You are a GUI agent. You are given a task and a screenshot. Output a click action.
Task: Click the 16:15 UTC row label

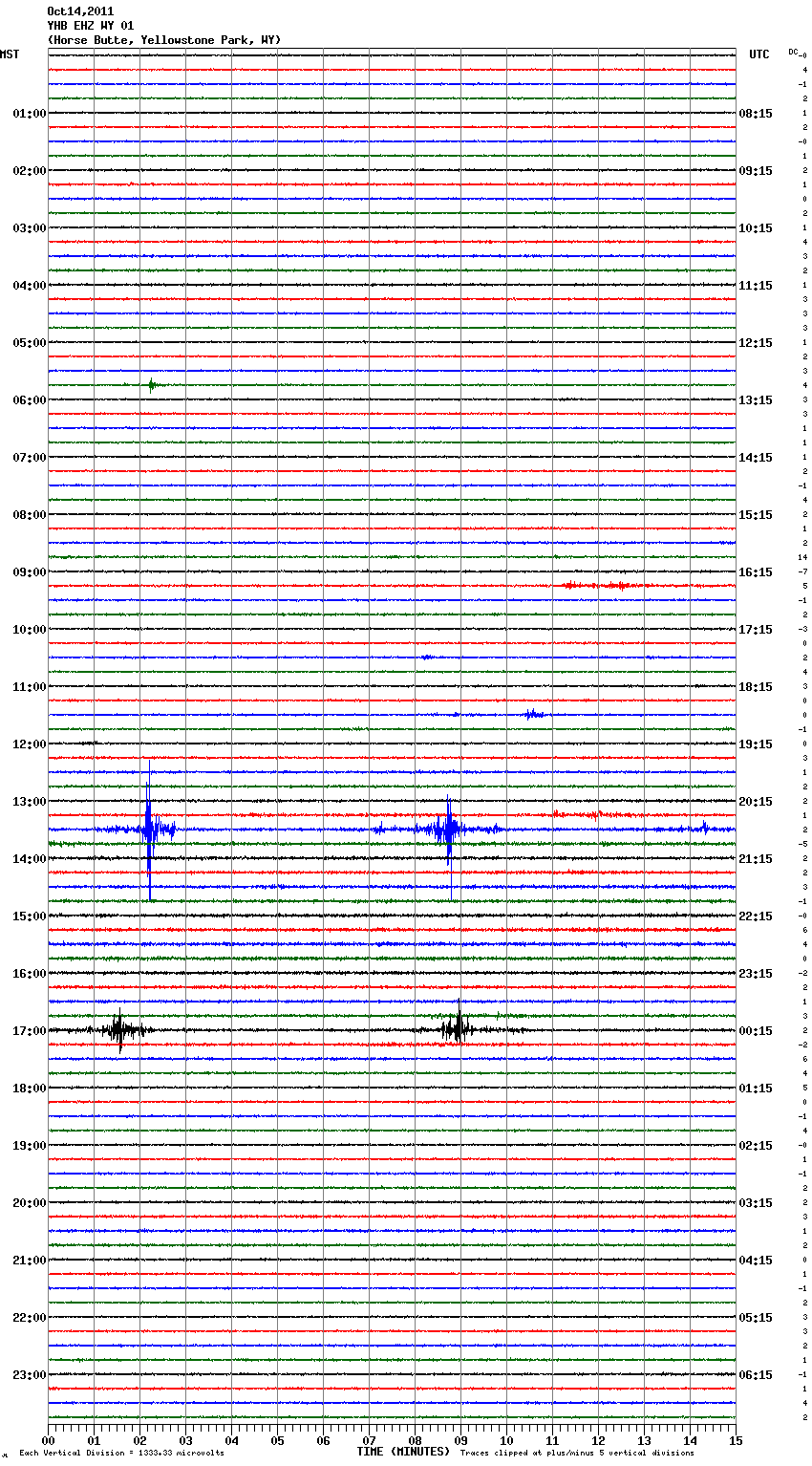756,572
